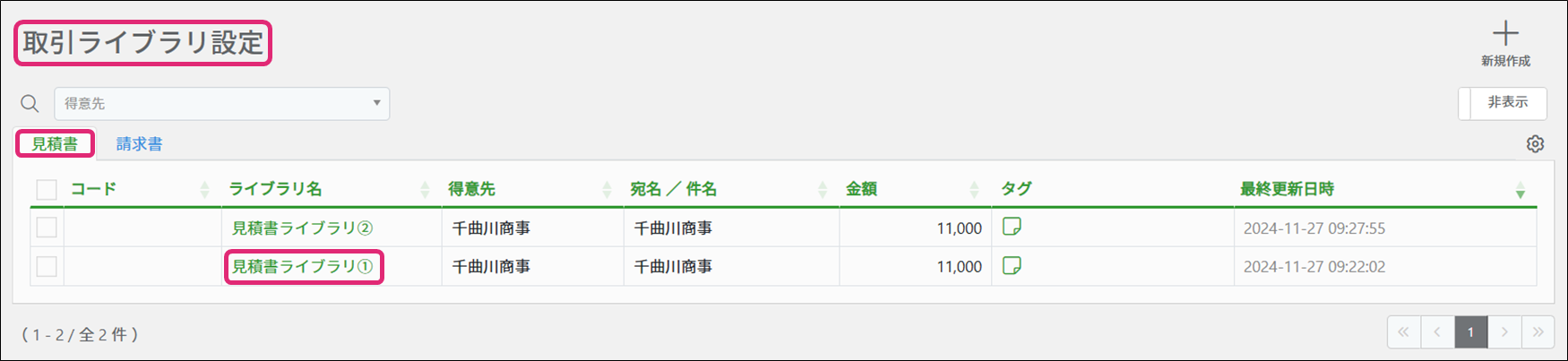Toggle the select-all header checkbox
The width and height of the screenshot is (1568, 361).
[47, 189]
